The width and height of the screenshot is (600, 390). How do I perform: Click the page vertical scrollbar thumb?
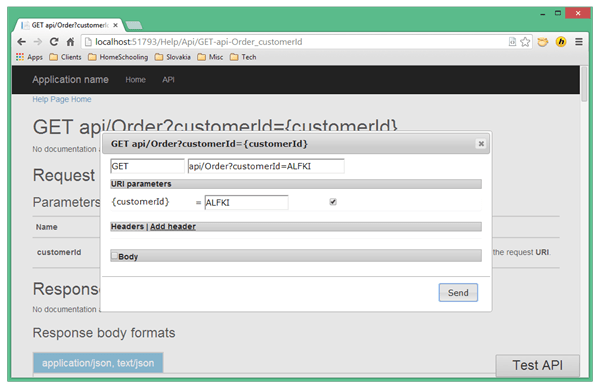coord(584,84)
